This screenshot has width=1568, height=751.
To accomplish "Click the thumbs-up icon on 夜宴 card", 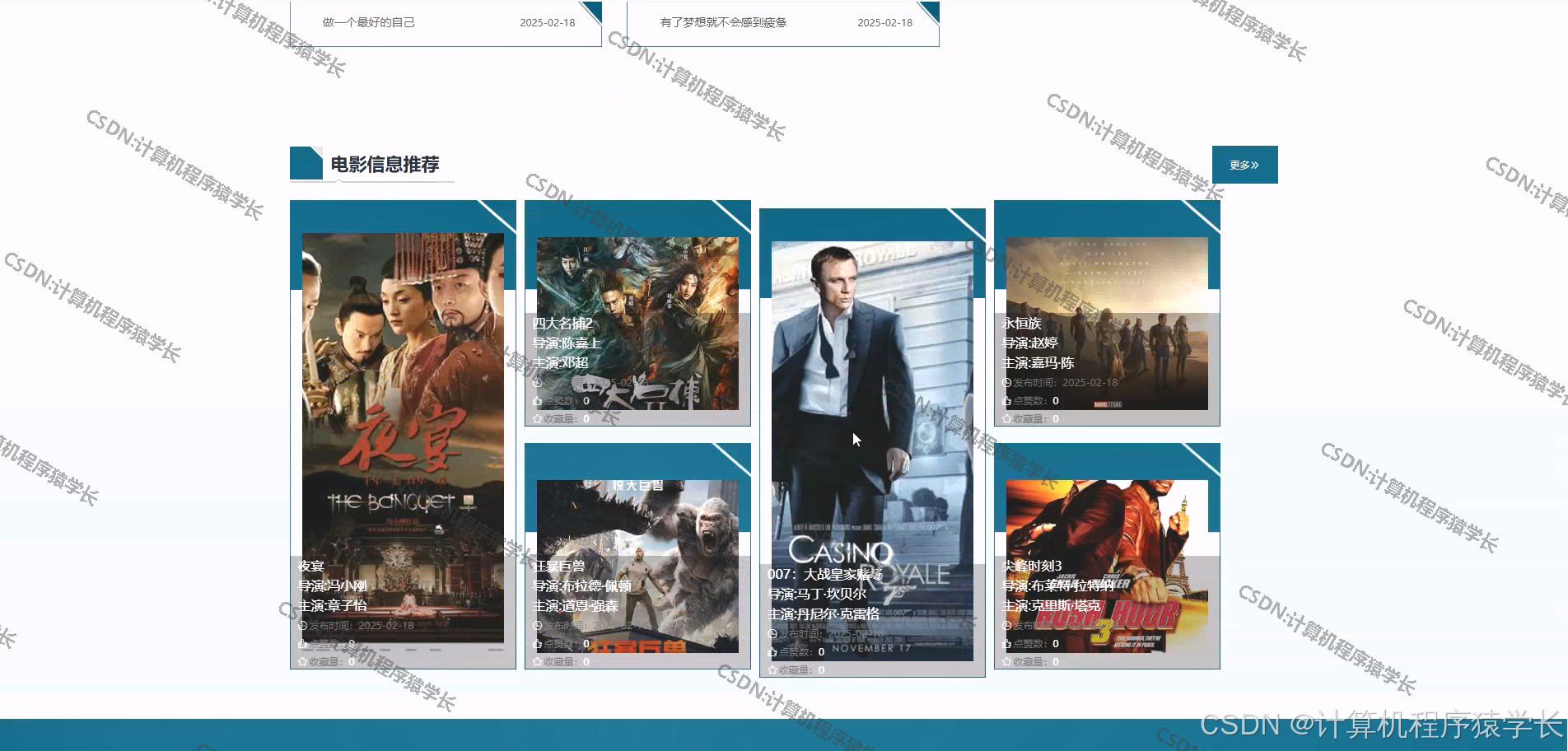I will coord(302,644).
